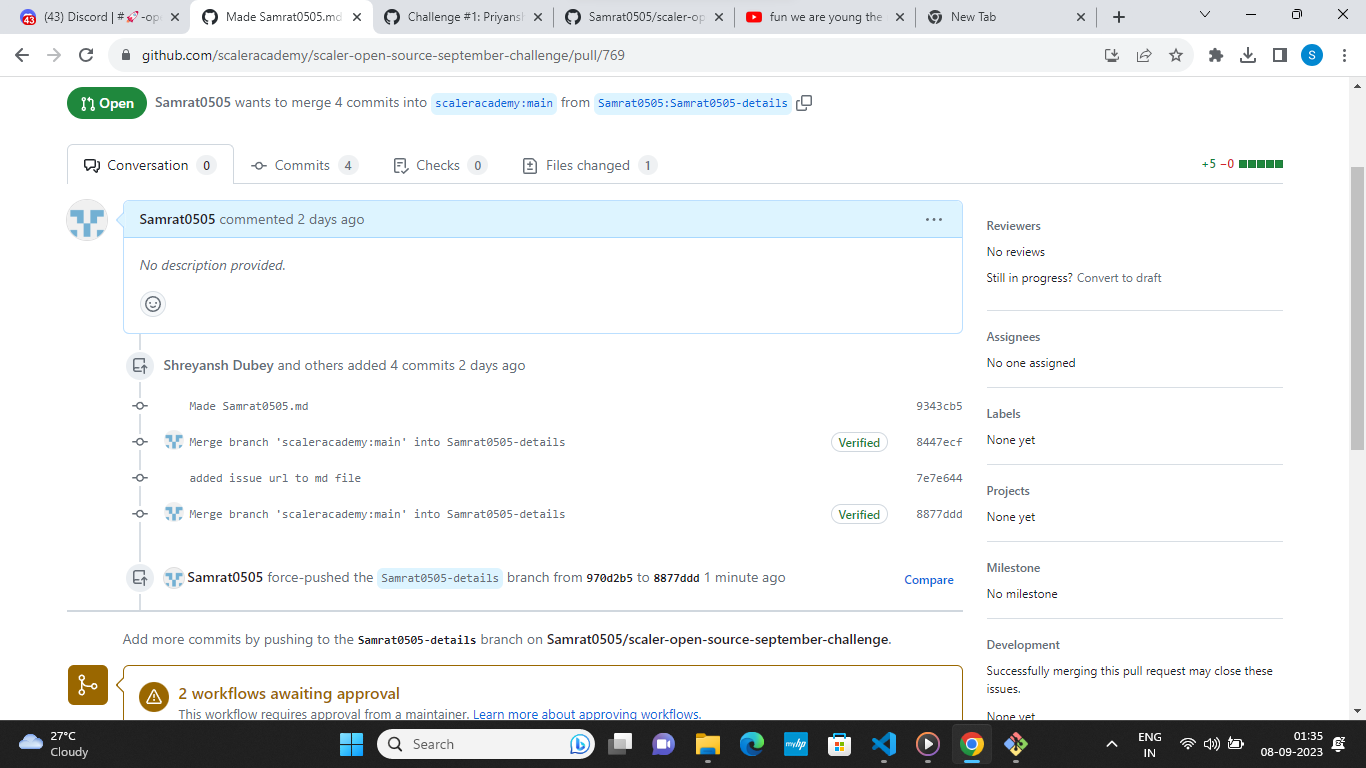The image size is (1366, 768).
Task: Open the comment options kebab menu
Action: click(934, 220)
